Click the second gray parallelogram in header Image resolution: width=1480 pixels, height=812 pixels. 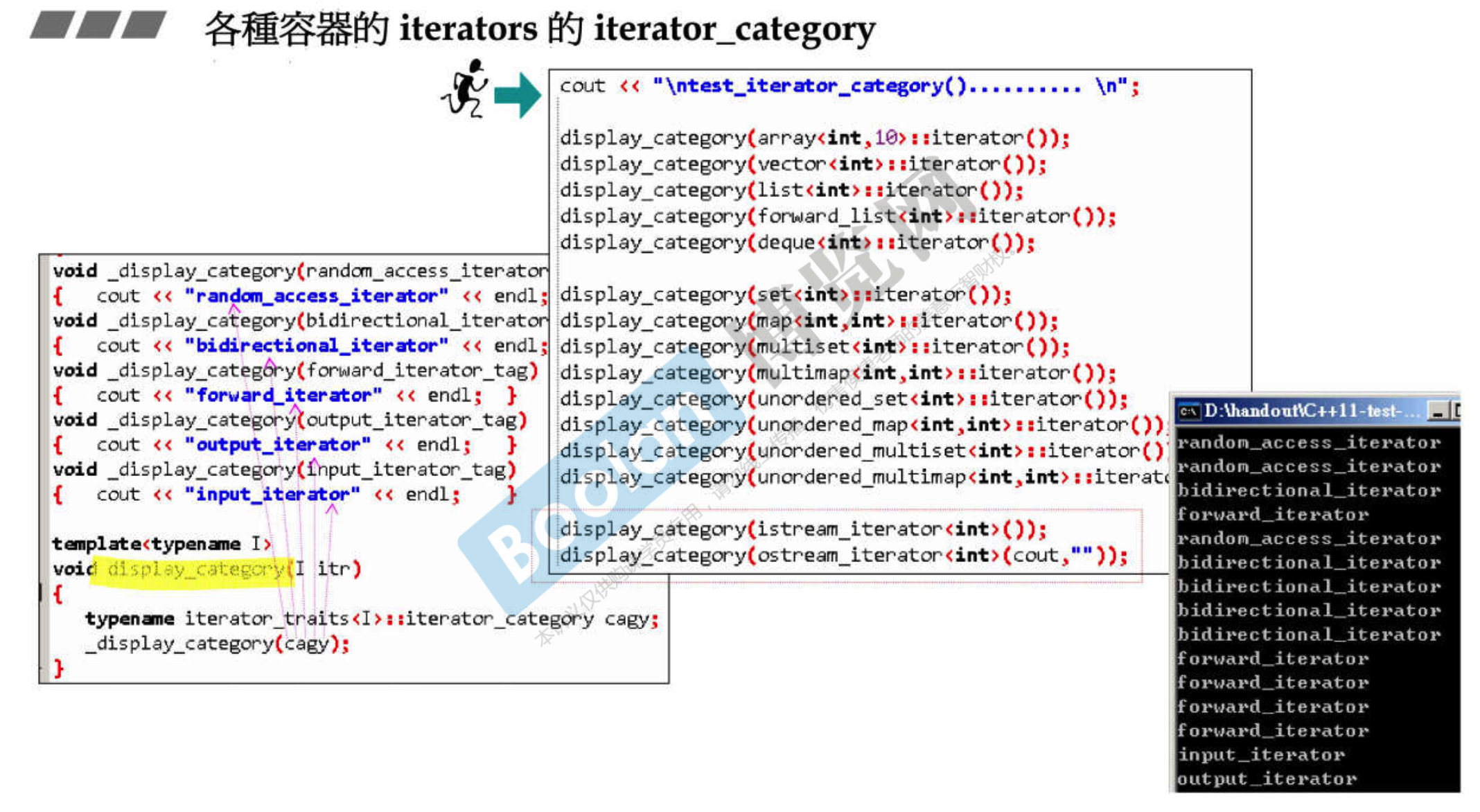pyautogui.click(x=99, y=25)
